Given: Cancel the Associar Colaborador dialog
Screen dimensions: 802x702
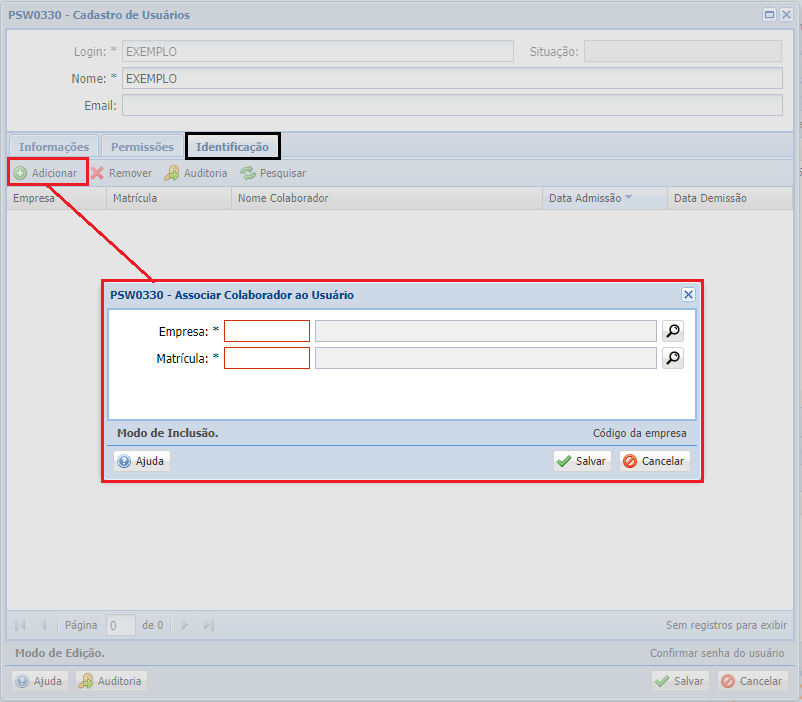Looking at the screenshot, I should point(654,461).
